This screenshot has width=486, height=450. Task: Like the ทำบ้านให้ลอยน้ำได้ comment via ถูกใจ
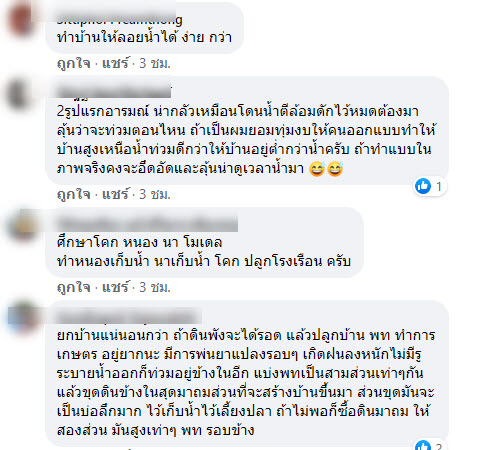click(x=73, y=63)
